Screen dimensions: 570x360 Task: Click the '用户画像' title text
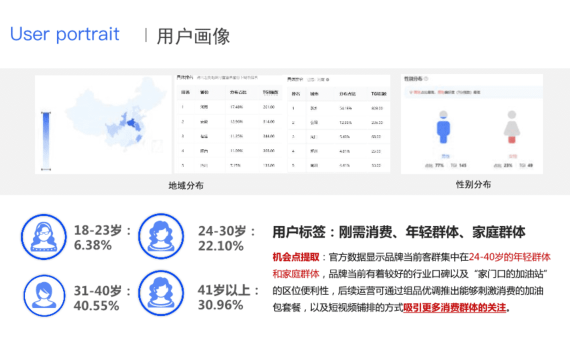click(193, 36)
